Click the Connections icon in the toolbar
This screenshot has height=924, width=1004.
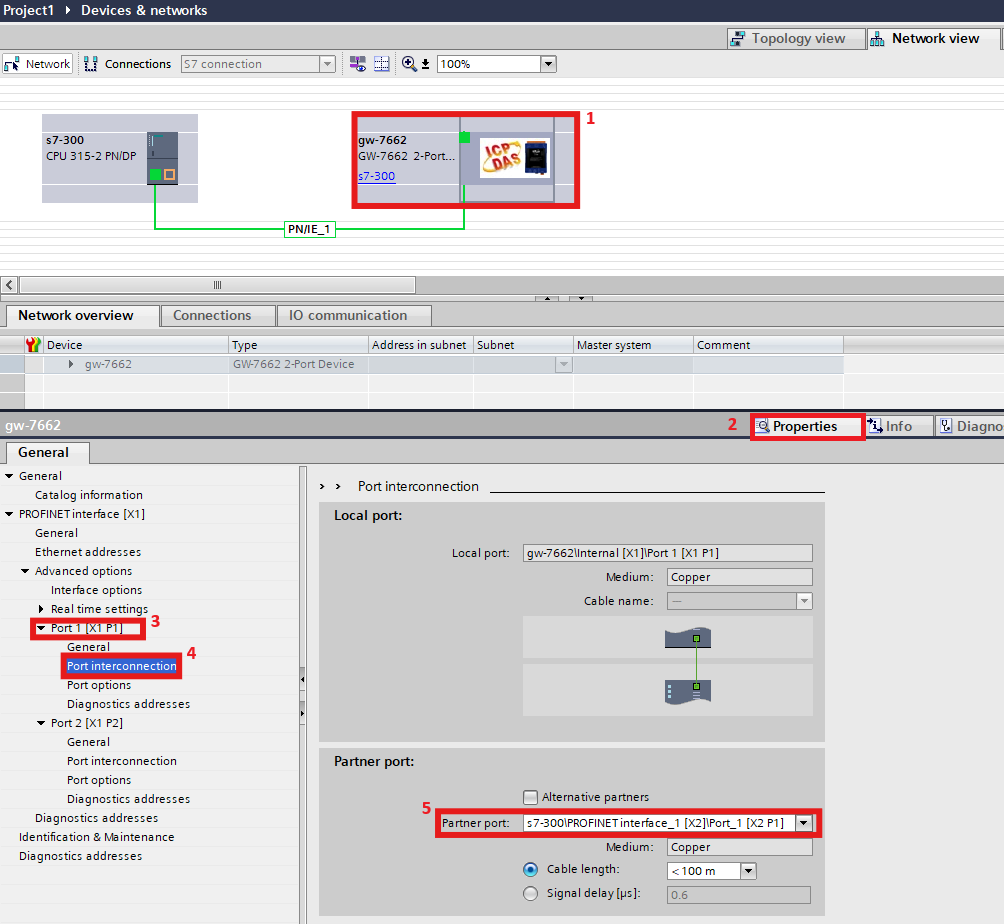tap(90, 64)
